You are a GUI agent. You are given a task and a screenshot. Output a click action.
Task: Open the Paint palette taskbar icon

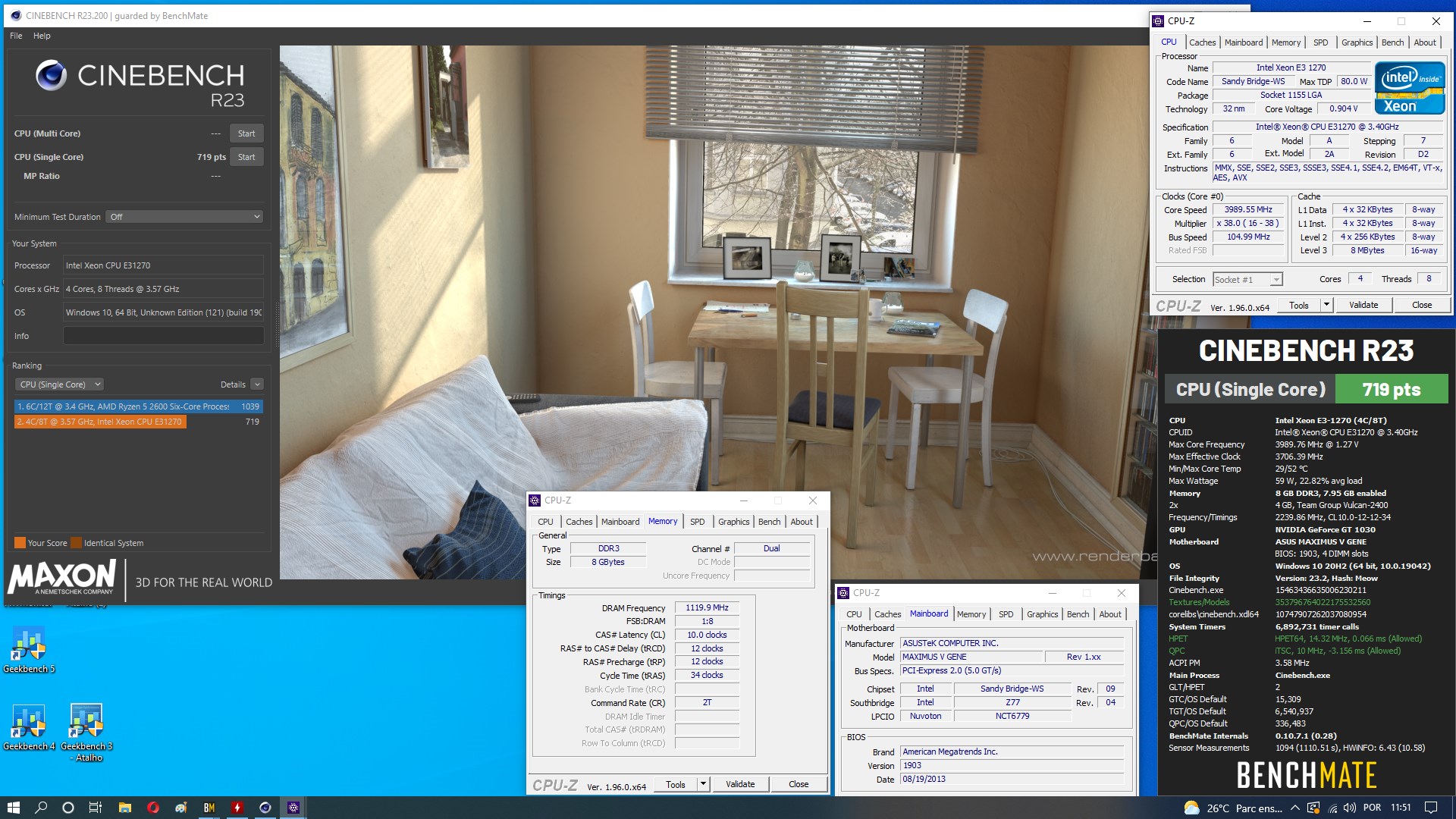[180, 808]
